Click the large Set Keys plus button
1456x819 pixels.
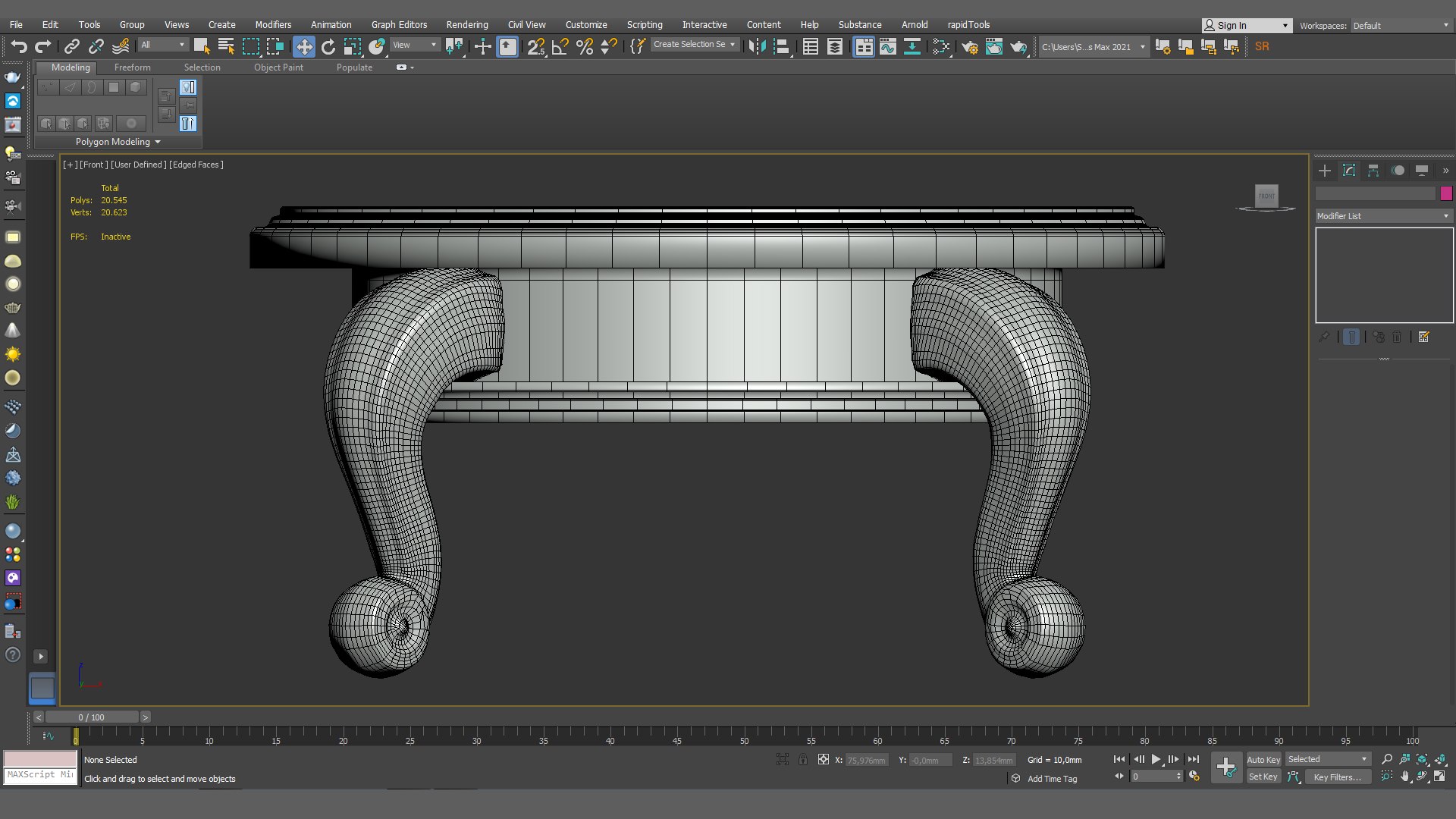click(1226, 767)
